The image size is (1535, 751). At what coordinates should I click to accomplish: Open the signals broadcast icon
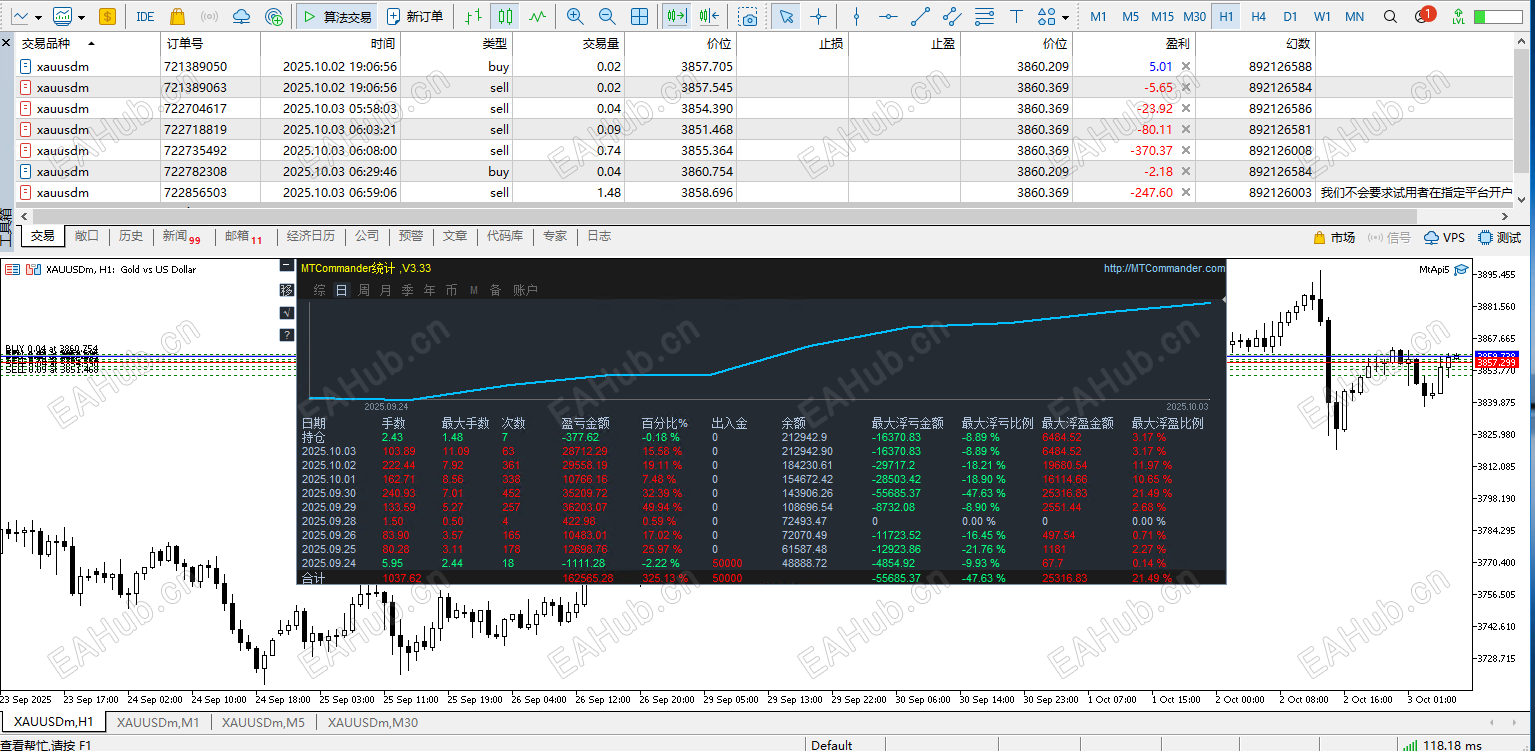click(209, 16)
